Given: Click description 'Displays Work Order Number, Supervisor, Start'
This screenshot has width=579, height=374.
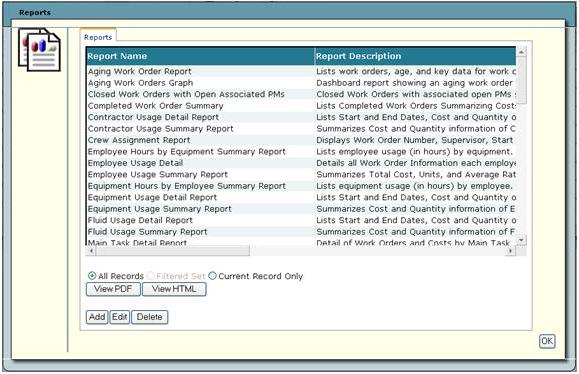Looking at the screenshot, I should pos(414,140).
